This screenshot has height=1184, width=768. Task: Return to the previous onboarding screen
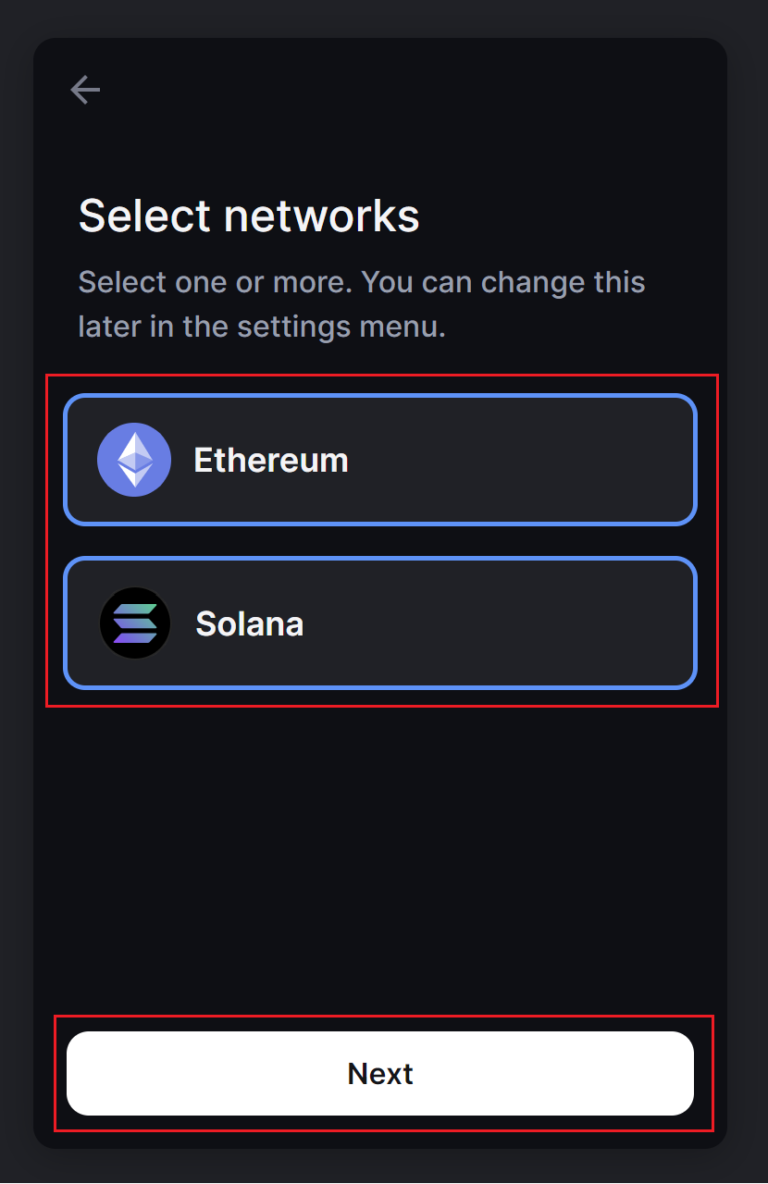(x=85, y=90)
